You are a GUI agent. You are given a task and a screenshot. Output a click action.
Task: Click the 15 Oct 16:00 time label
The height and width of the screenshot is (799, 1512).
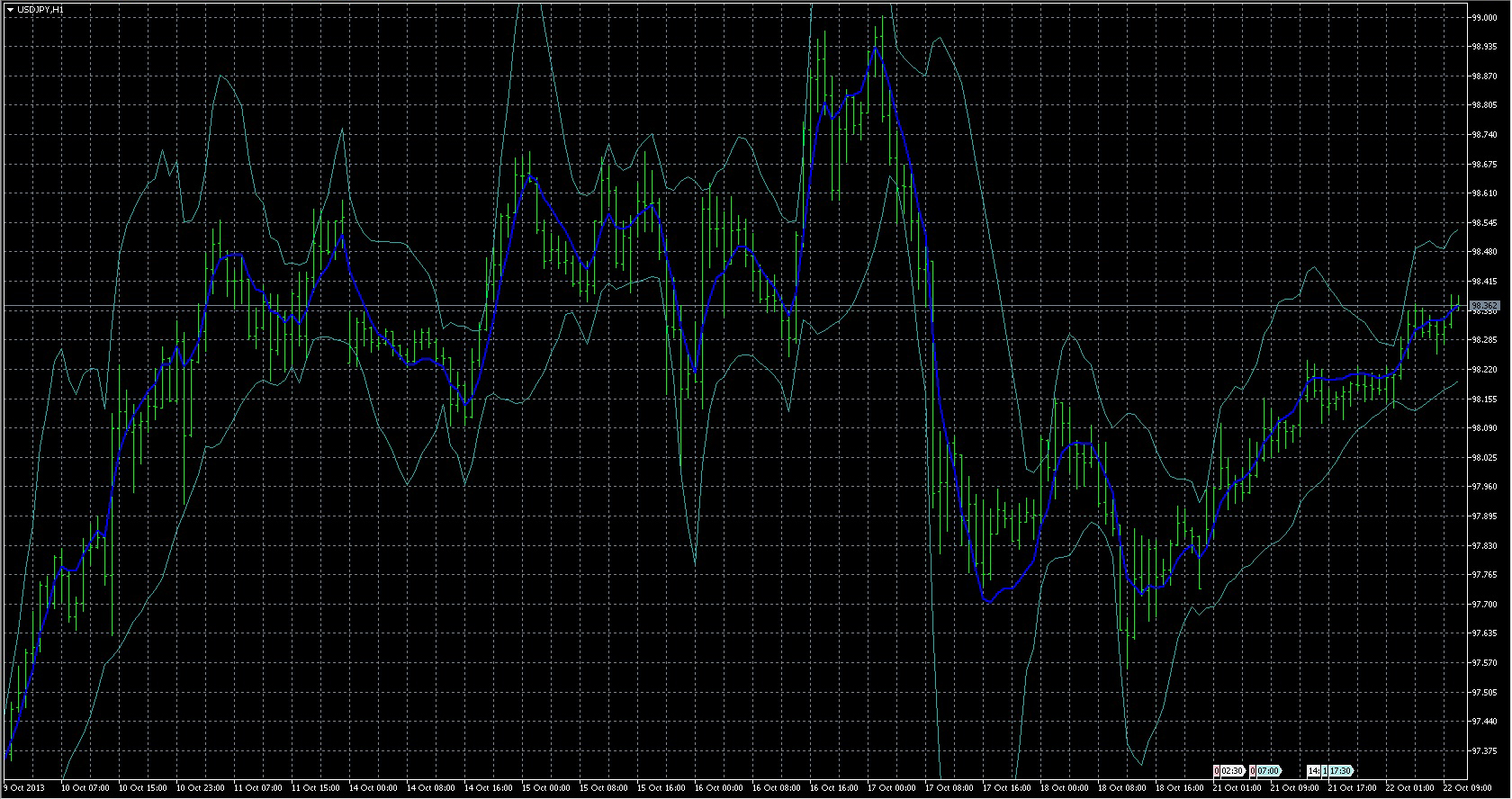pyautogui.click(x=661, y=788)
